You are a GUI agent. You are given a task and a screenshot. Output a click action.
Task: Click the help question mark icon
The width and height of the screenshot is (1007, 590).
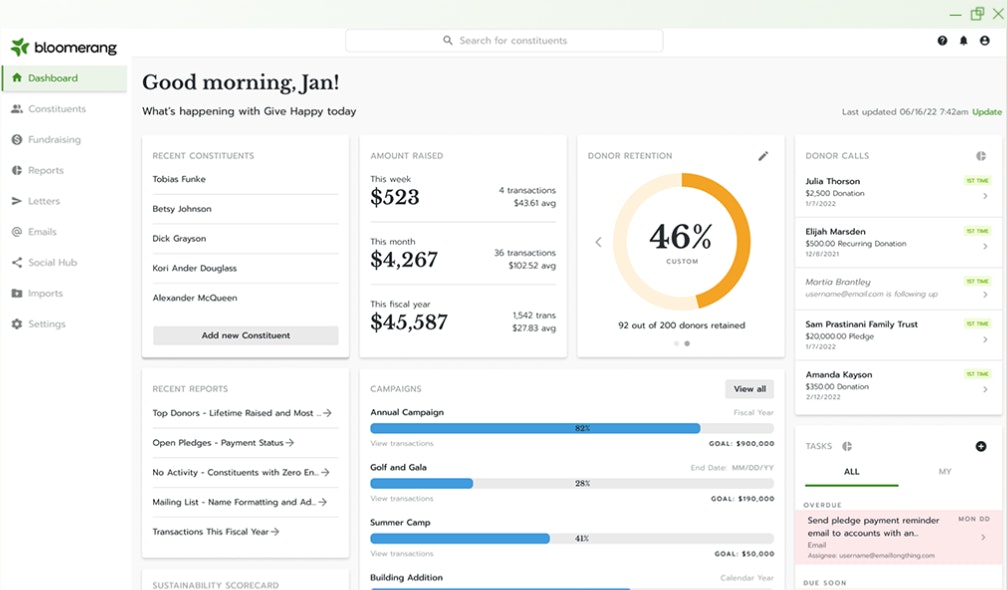point(942,41)
